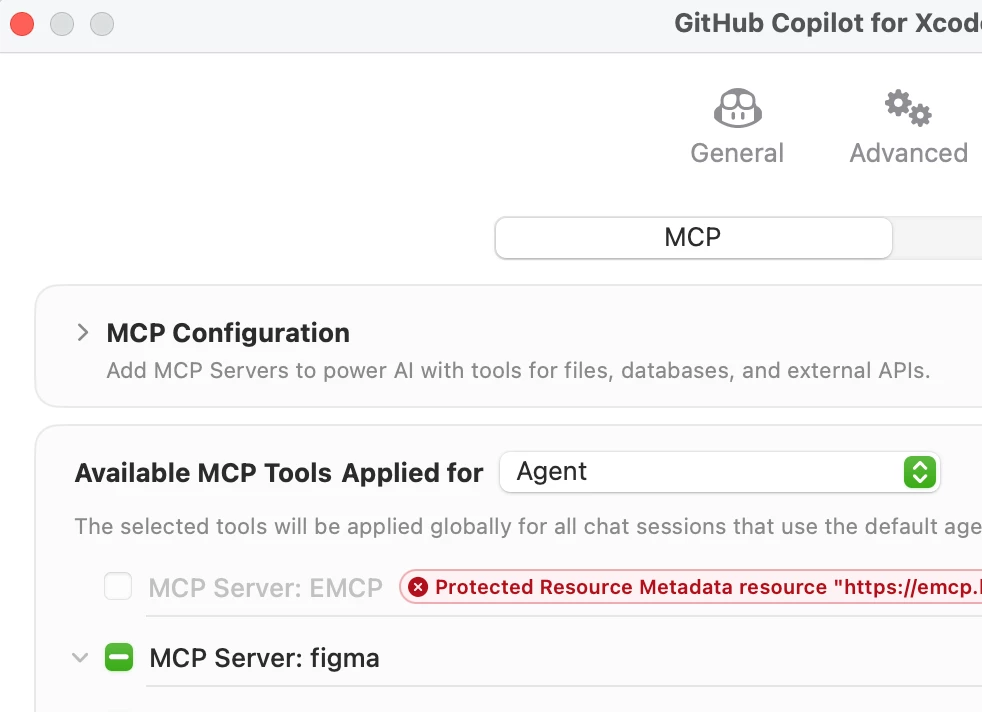The width and height of the screenshot is (982, 712).
Task: Expand the MCP Configuration section chevron
Action: (x=83, y=333)
